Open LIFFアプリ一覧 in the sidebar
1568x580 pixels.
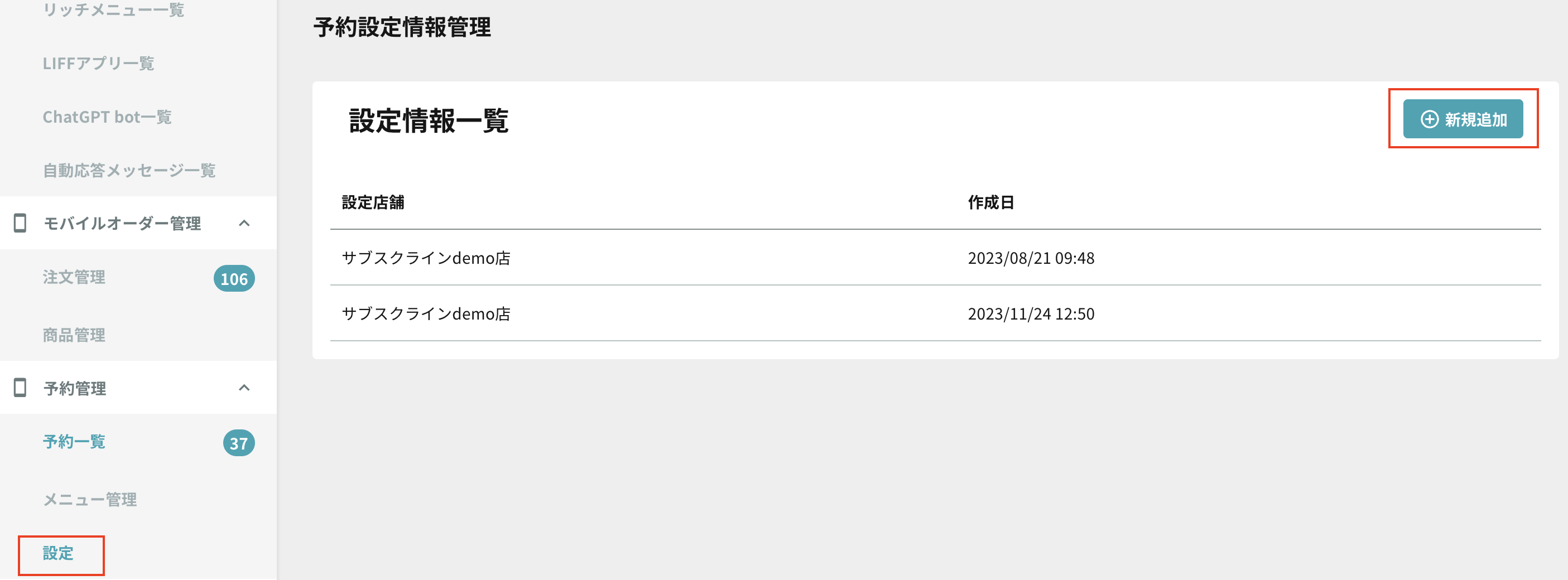tap(98, 63)
